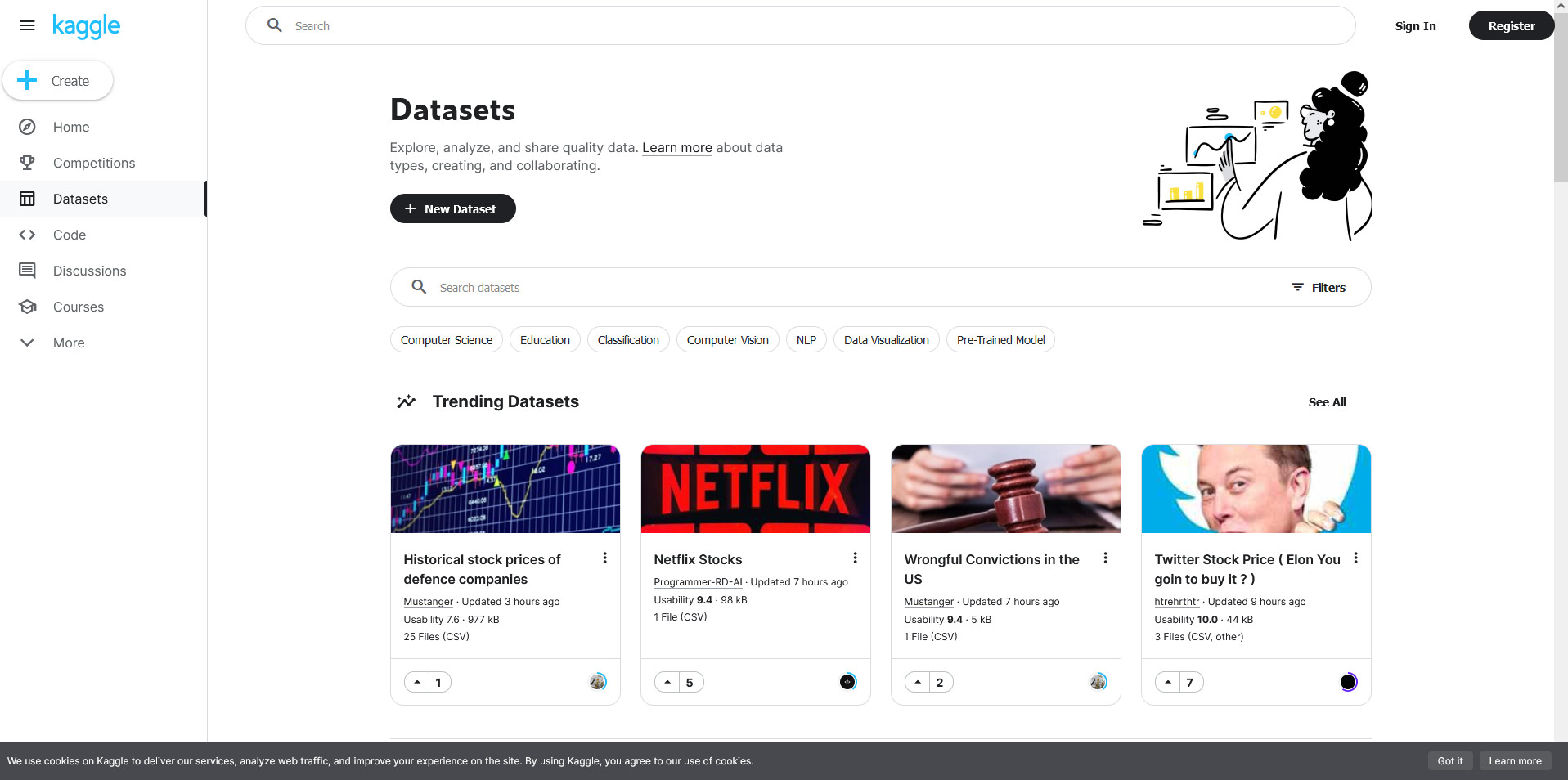The image size is (1568, 780).
Task: Select the Code brackets icon
Action: [27, 235]
